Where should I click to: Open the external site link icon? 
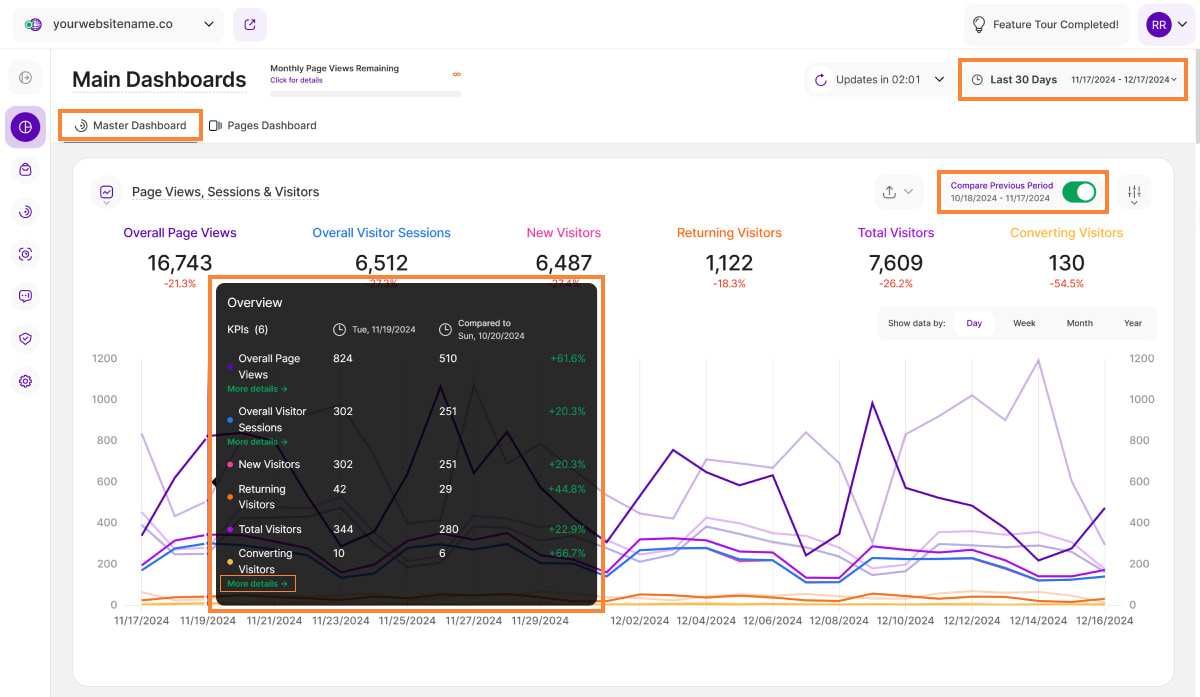click(249, 24)
